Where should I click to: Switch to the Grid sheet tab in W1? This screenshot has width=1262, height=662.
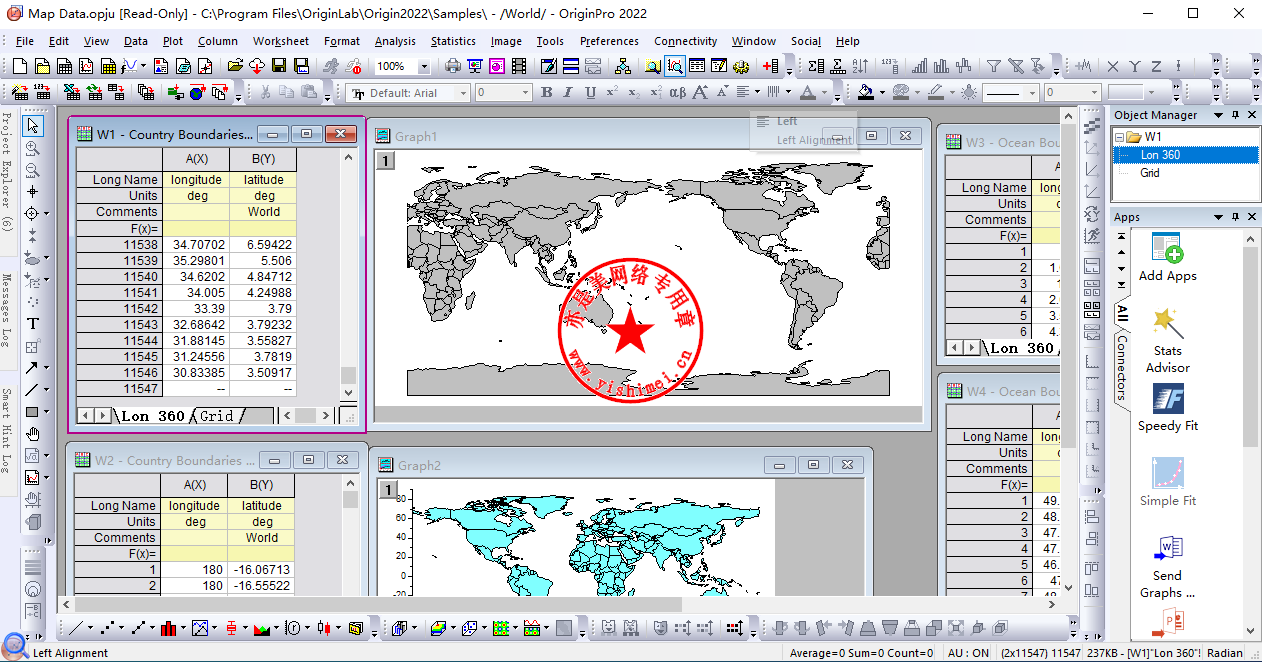[x=216, y=416]
